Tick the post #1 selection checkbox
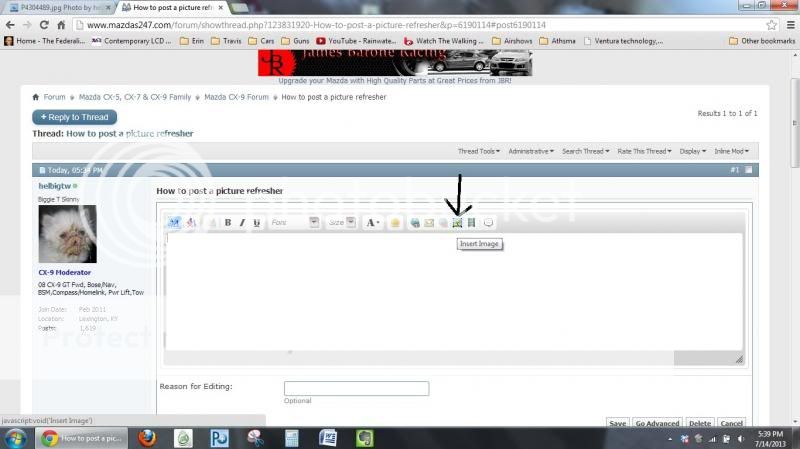800x449 pixels. tap(751, 170)
